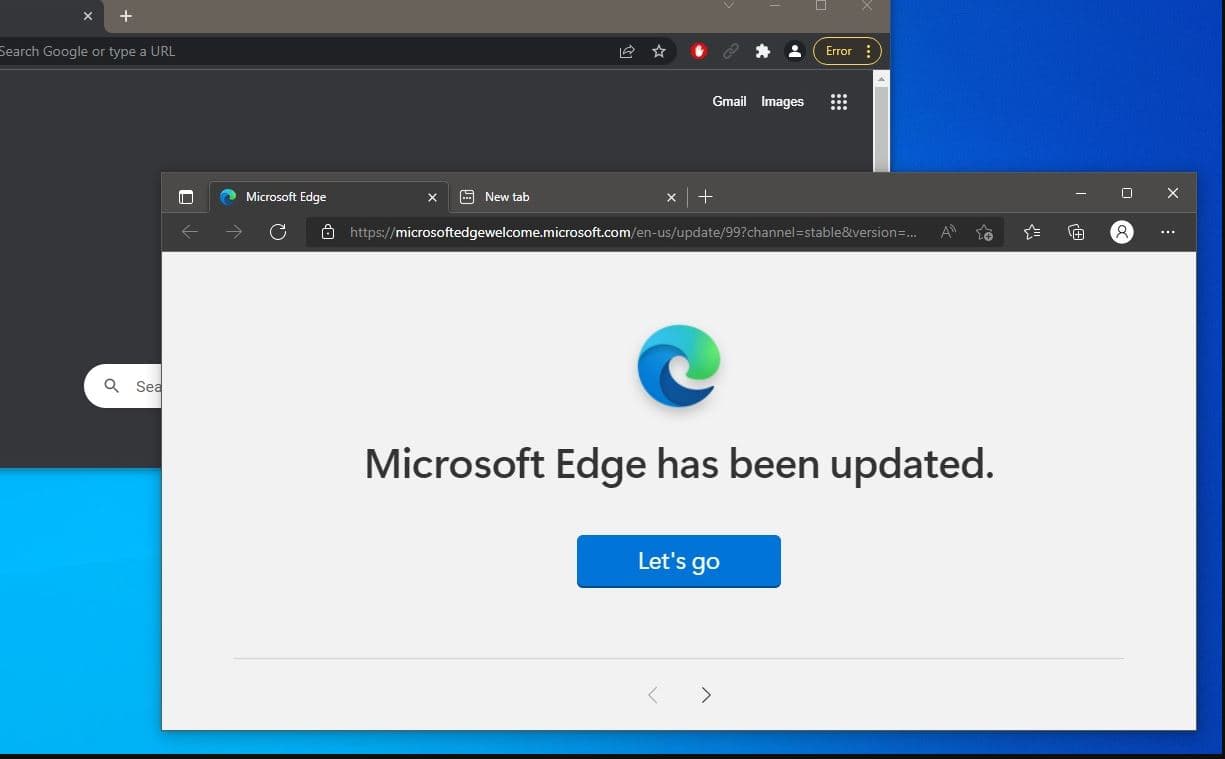This screenshot has width=1225, height=759.
Task: Open the Google apps grid launcher
Action: (x=838, y=101)
